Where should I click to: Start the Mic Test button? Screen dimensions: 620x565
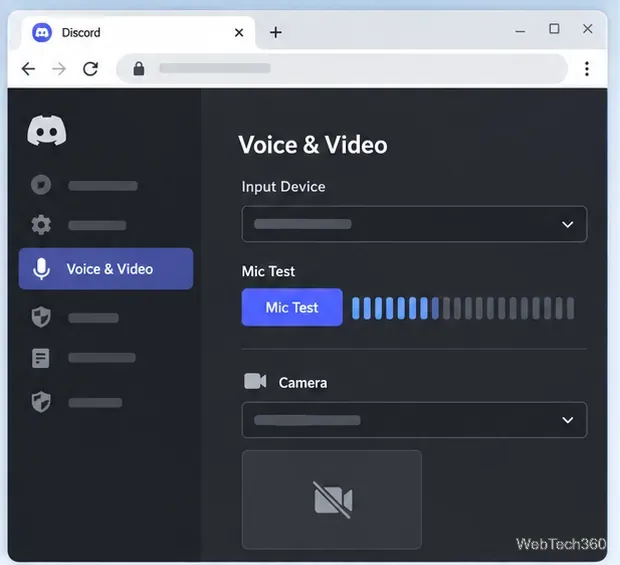[292, 307]
